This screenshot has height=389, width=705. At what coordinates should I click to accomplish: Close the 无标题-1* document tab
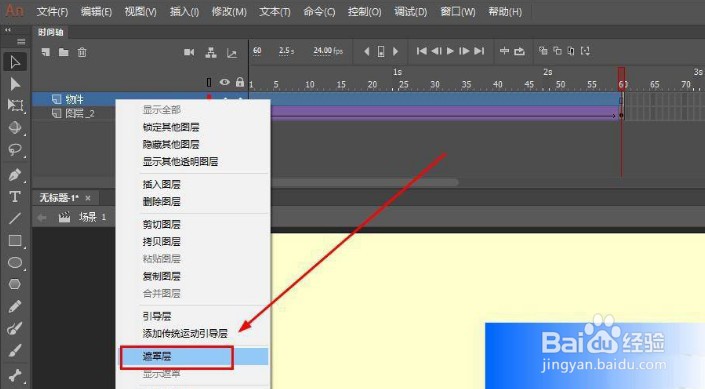click(x=88, y=198)
